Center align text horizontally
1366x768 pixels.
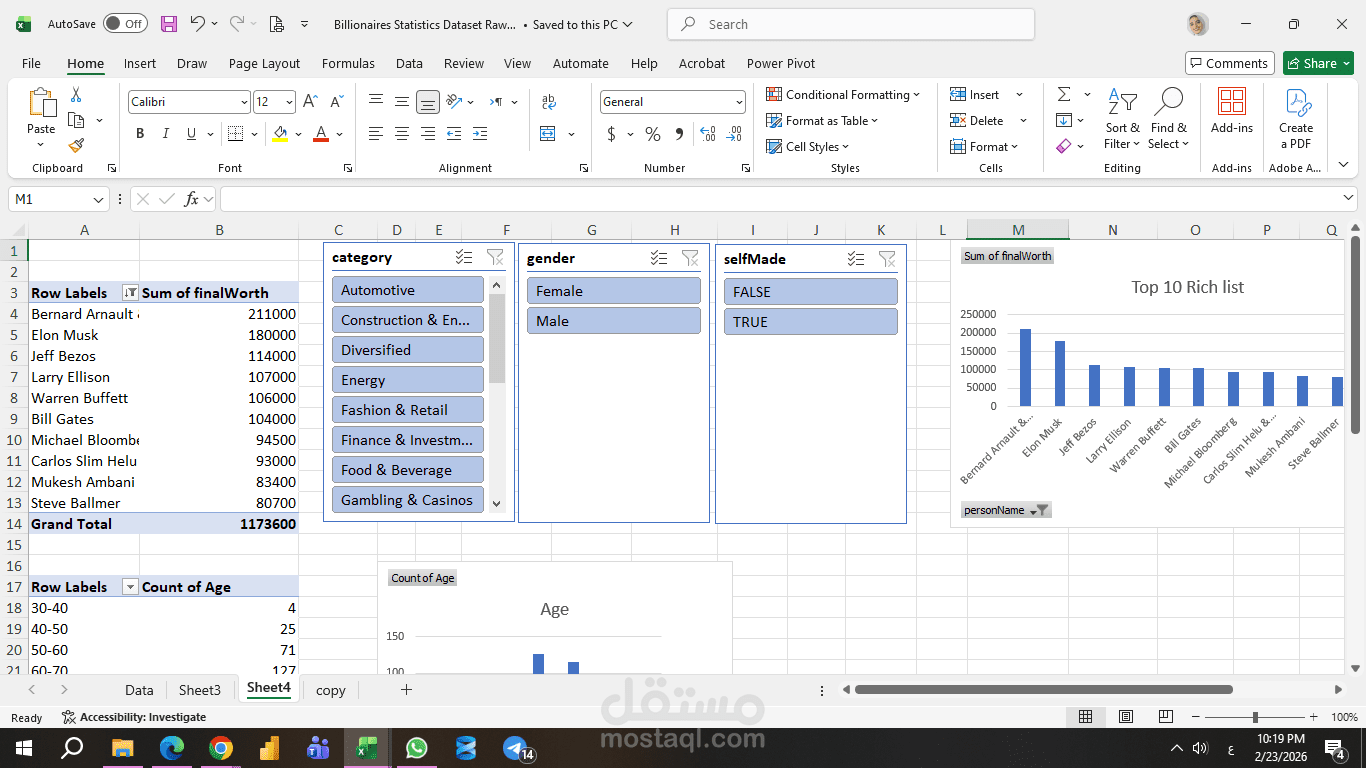pos(402,134)
